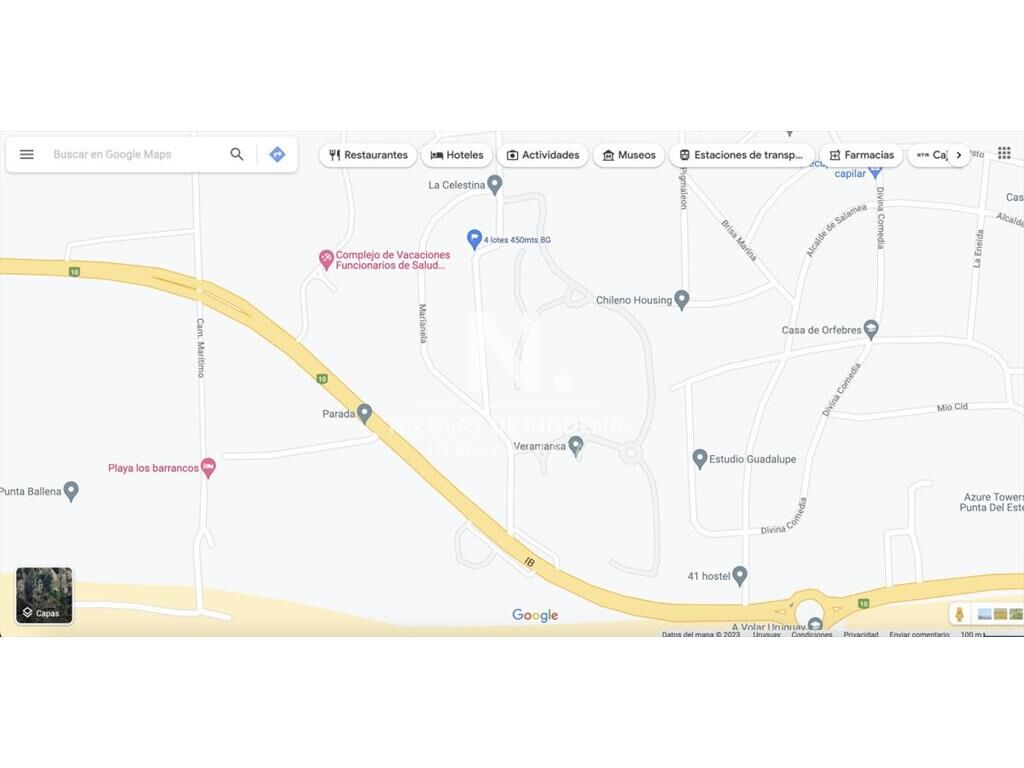Select the Pegman Street View icon
The width and height of the screenshot is (1024, 768).
[959, 615]
